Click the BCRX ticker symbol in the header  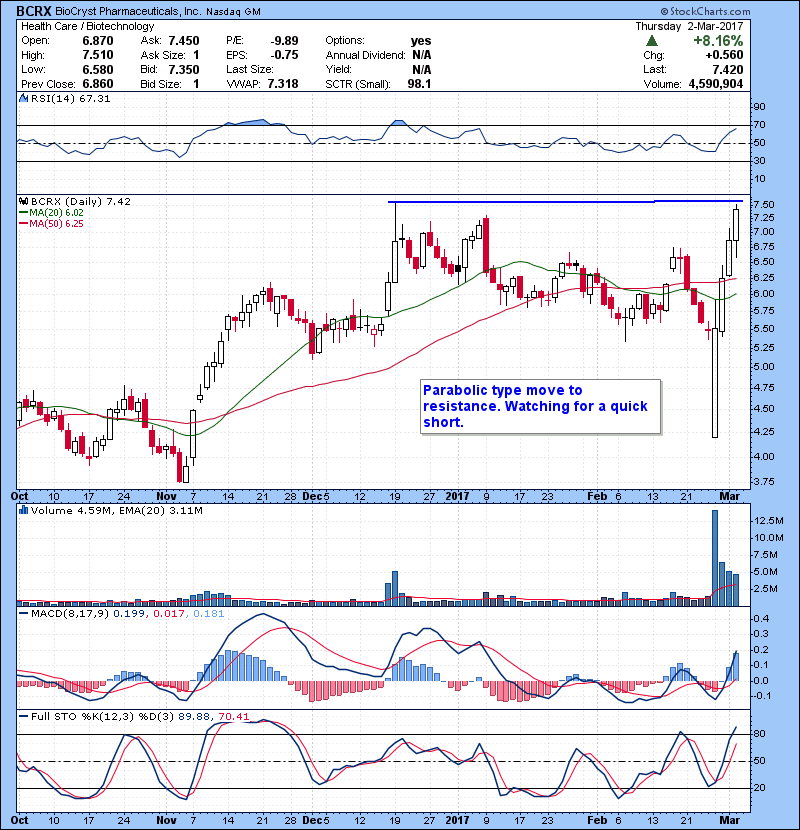point(33,11)
